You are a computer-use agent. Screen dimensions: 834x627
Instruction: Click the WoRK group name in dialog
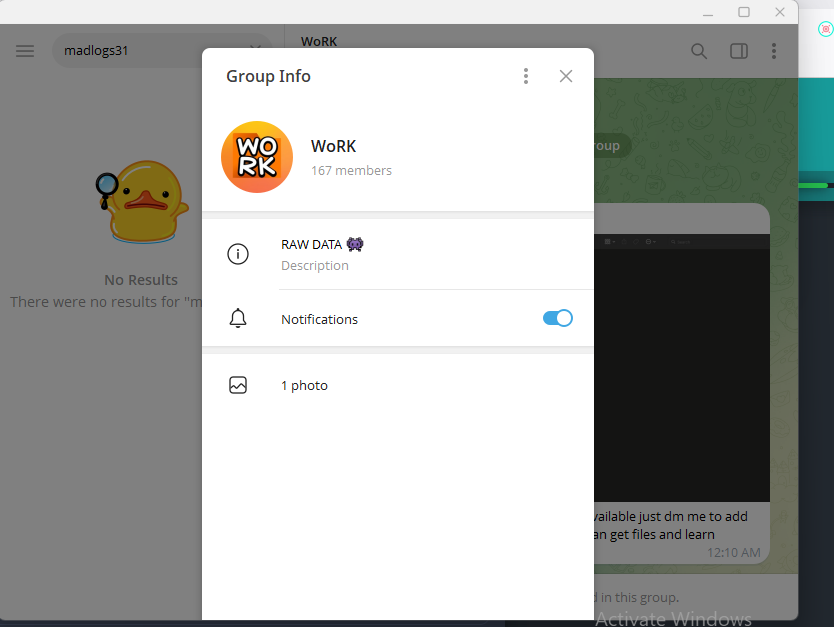(x=333, y=147)
